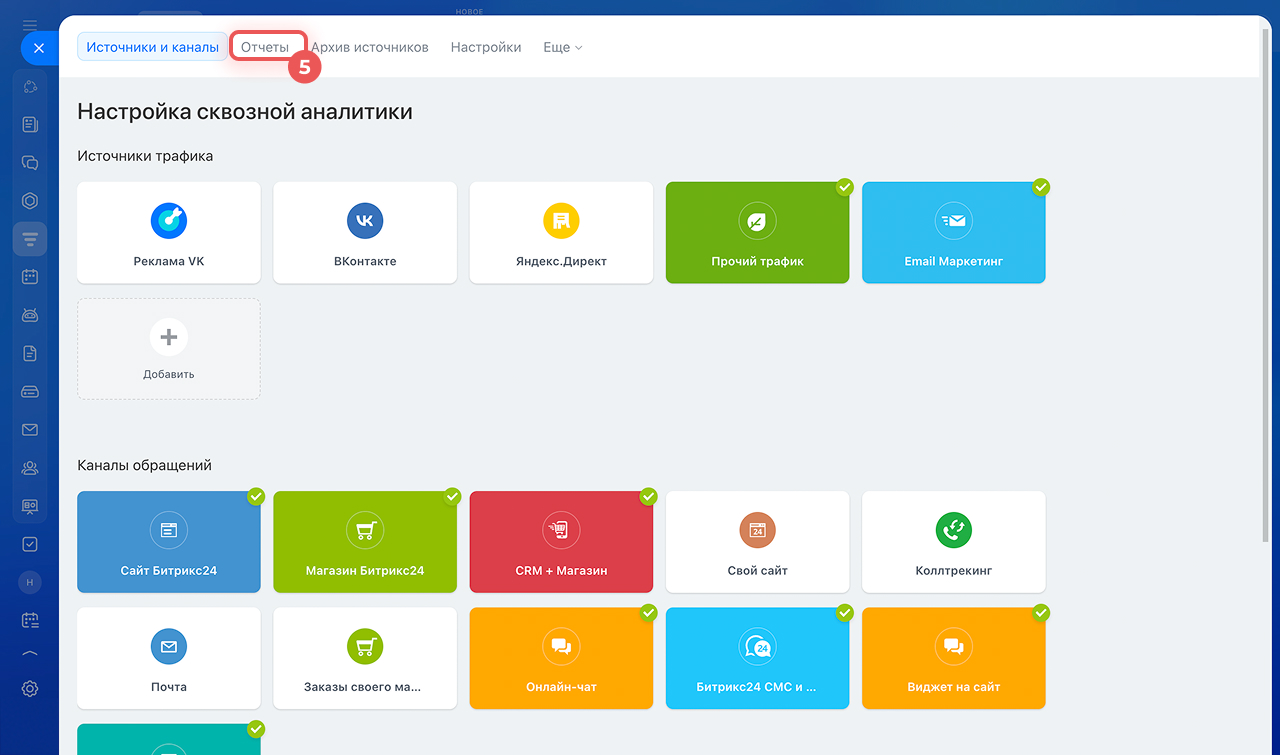Open the collaboration circle icon in the sidebar

coord(30,87)
